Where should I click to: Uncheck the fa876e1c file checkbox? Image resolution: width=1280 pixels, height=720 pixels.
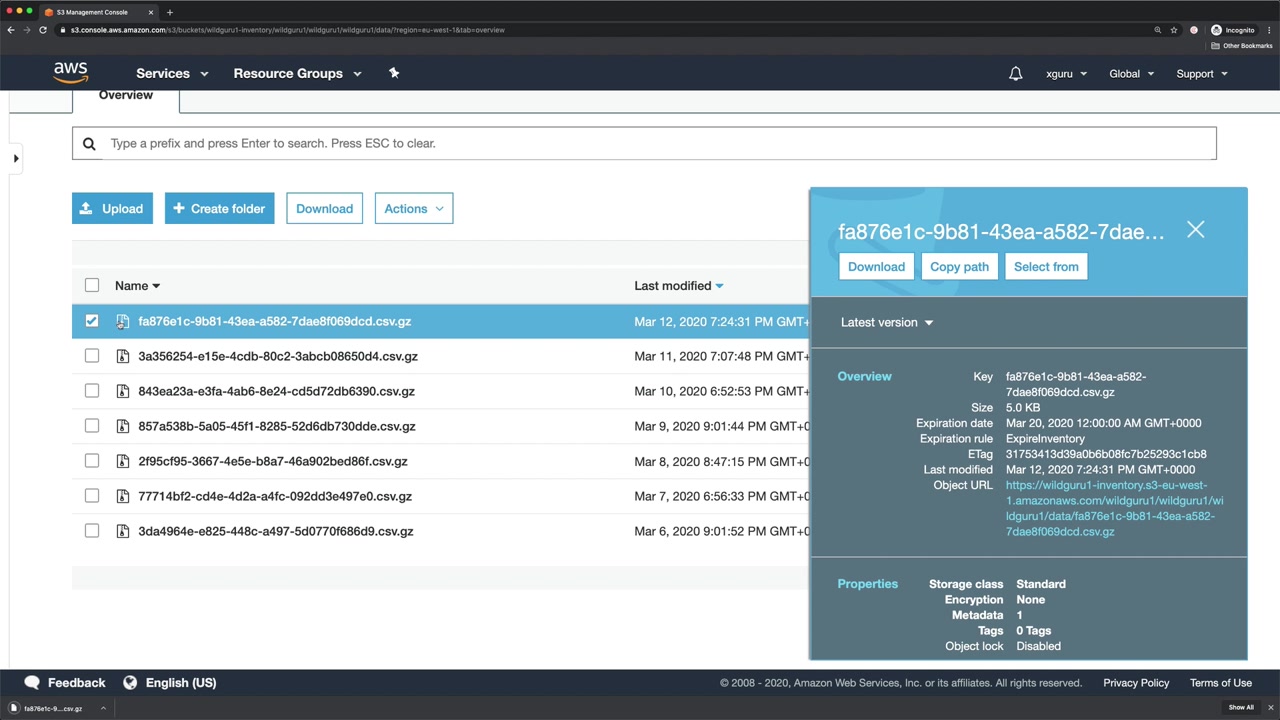pos(92,321)
